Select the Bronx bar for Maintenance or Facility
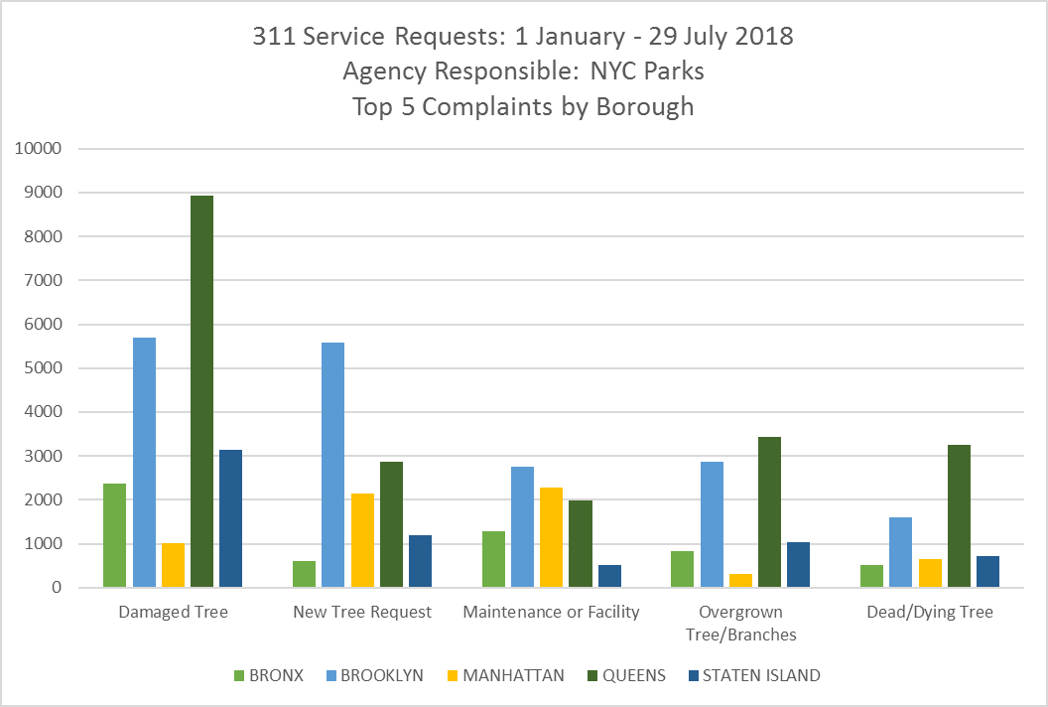The height and width of the screenshot is (707, 1048). 493,559
